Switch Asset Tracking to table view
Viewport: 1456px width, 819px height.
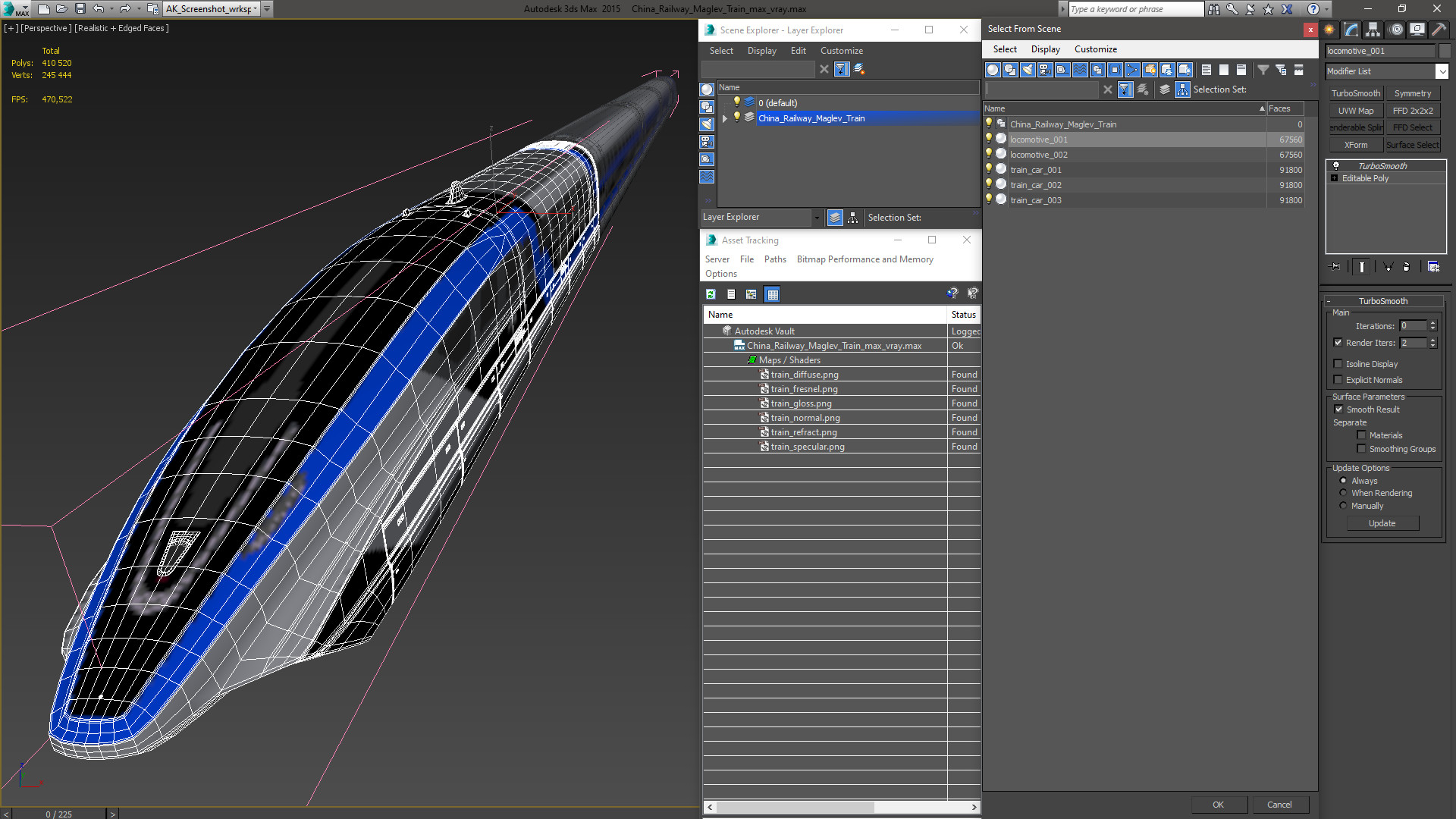coord(772,294)
